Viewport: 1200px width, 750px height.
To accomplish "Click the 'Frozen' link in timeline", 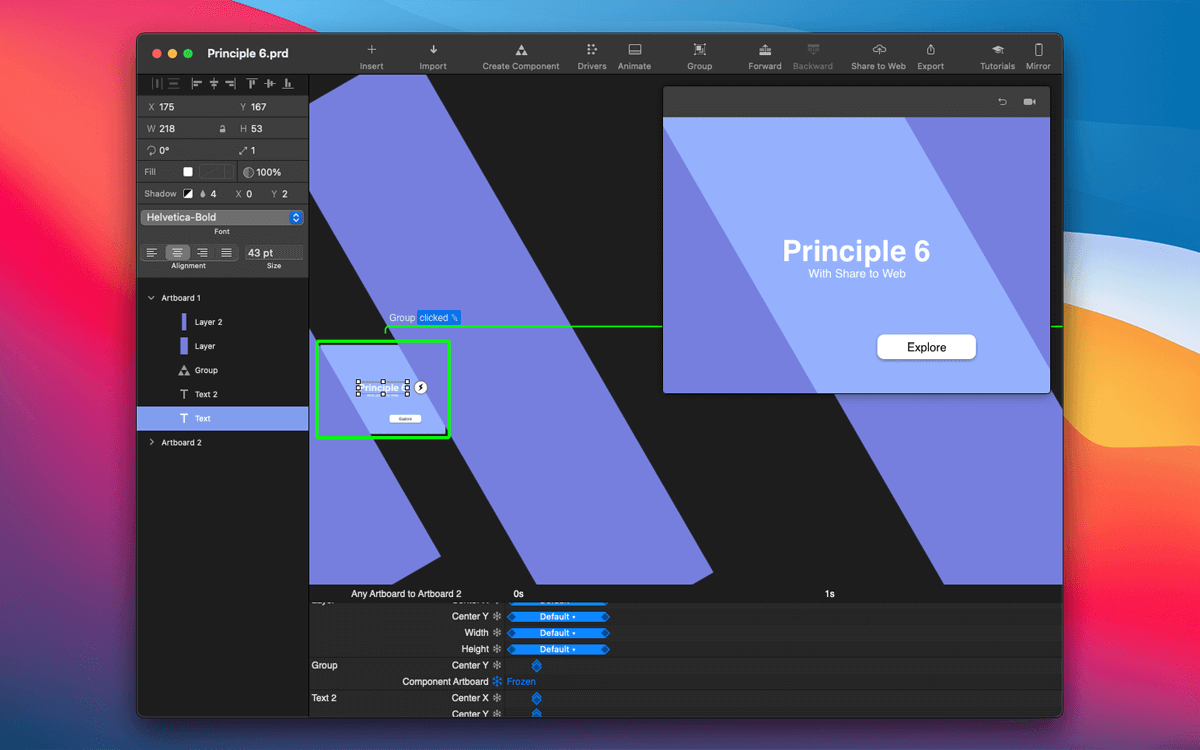I will [521, 681].
